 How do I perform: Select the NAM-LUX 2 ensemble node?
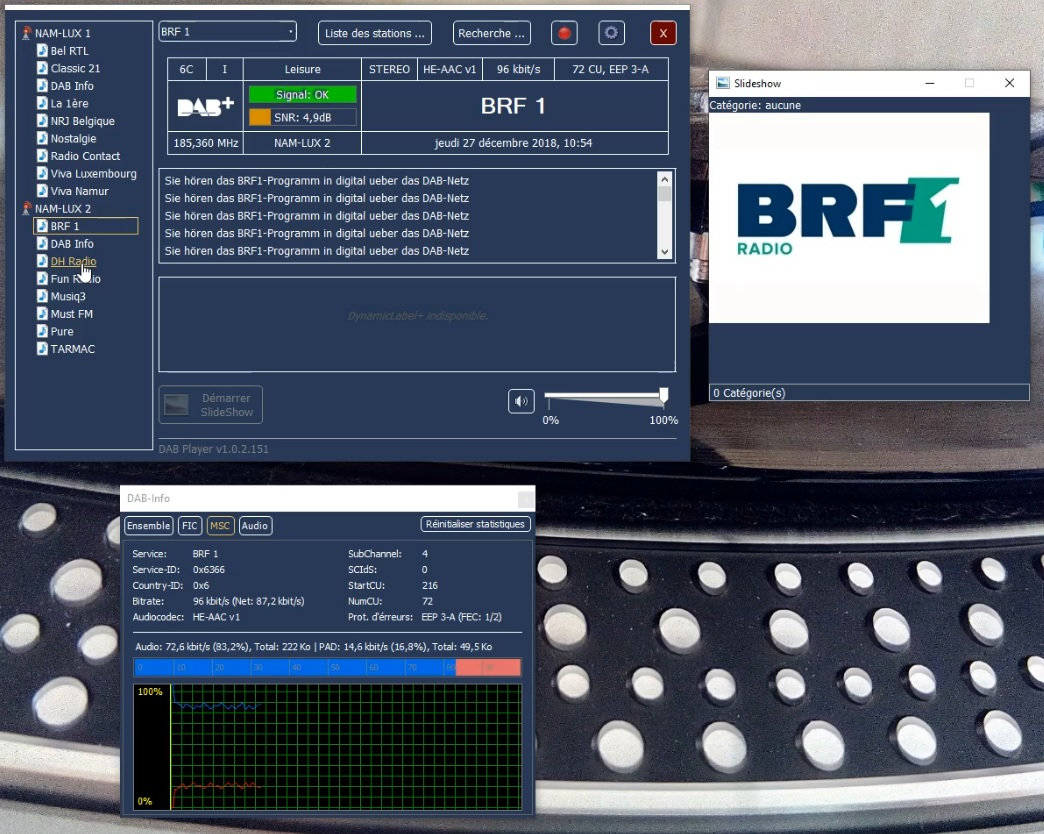pos(63,208)
